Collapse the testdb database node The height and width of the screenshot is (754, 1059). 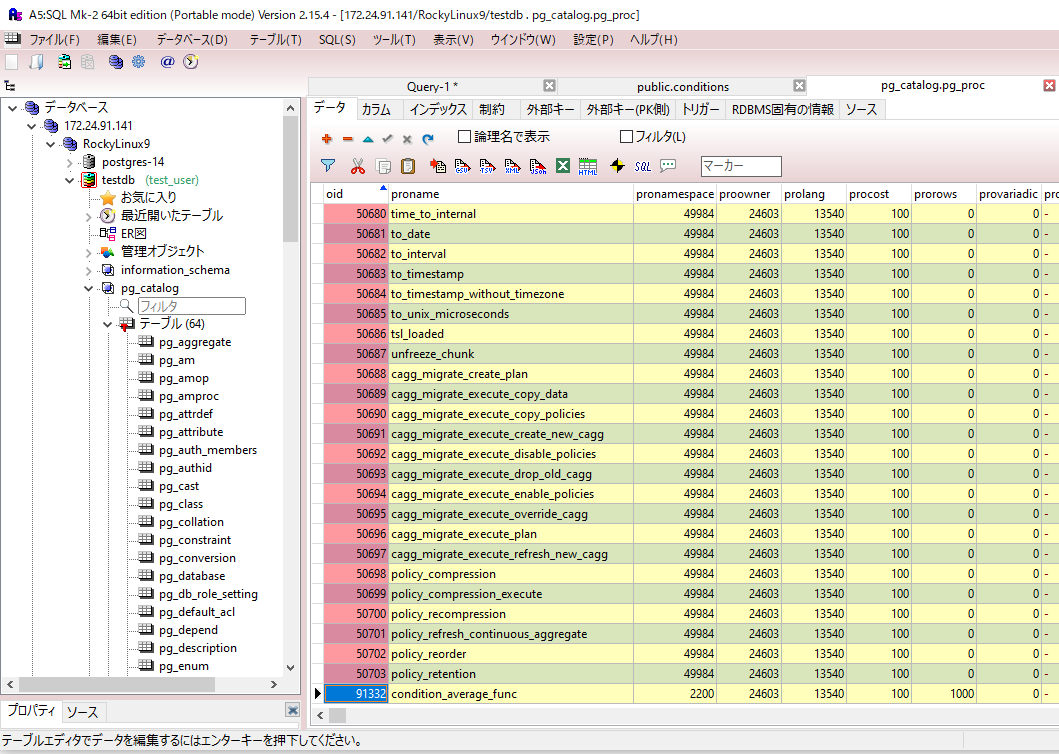click(x=70, y=180)
